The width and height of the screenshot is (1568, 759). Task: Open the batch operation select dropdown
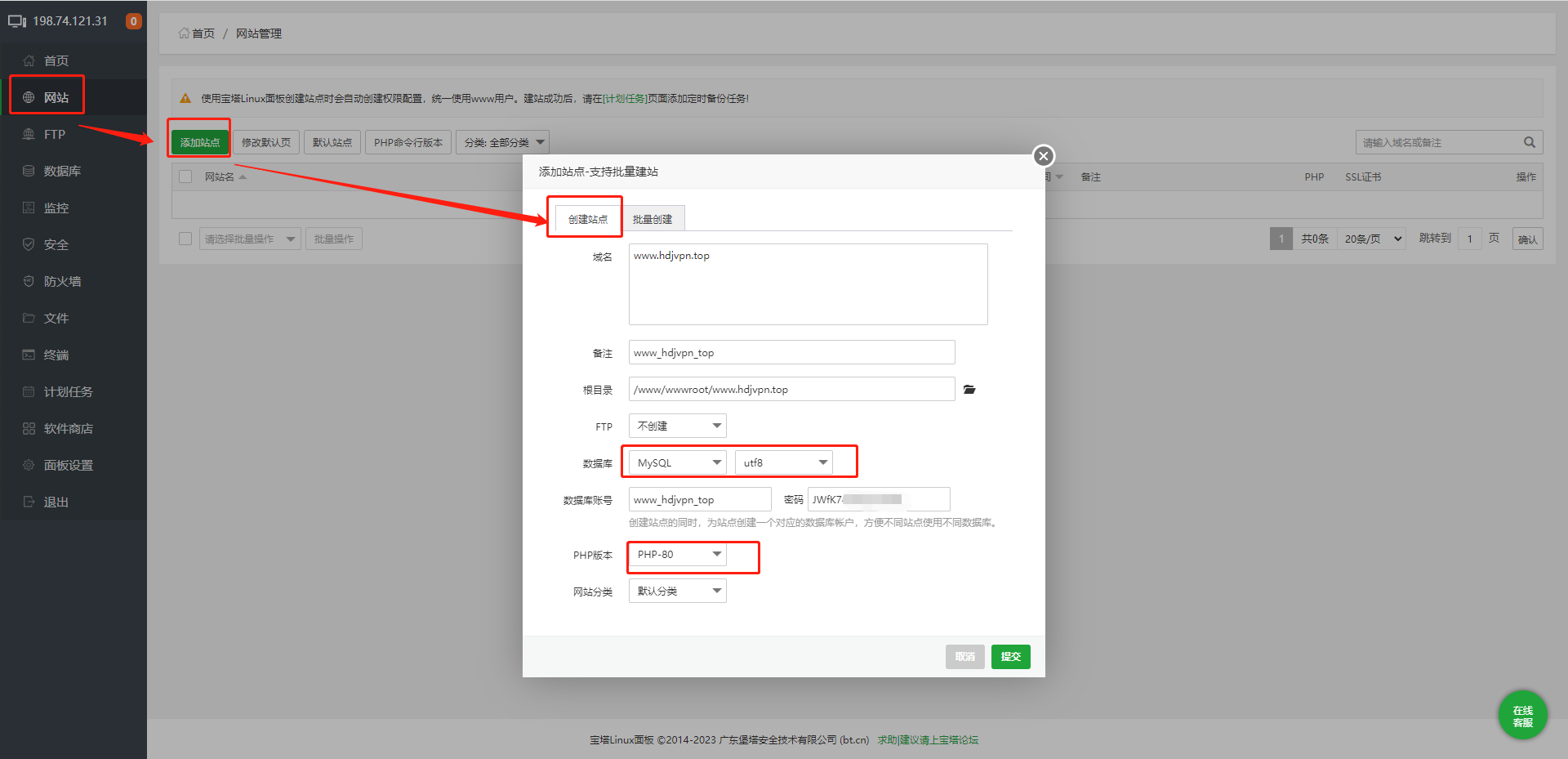click(x=250, y=239)
